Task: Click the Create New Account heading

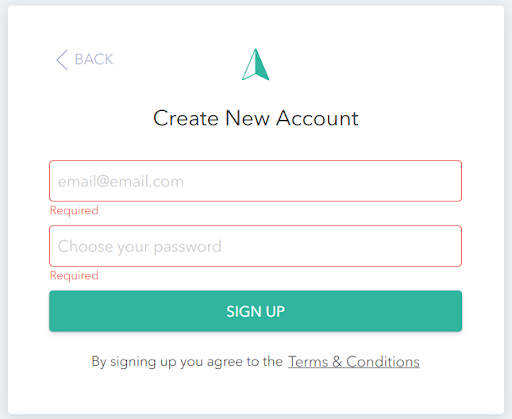Action: [256, 118]
